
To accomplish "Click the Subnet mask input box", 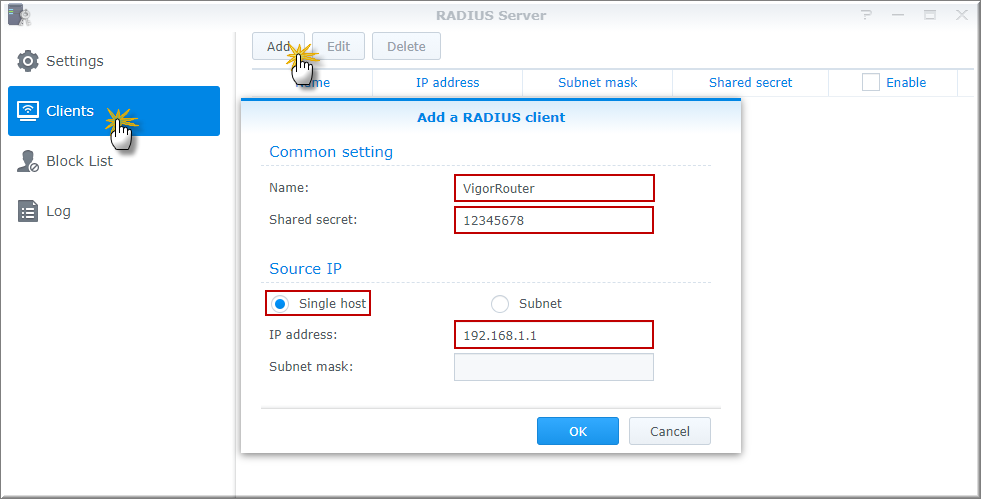I will pyautogui.click(x=554, y=367).
